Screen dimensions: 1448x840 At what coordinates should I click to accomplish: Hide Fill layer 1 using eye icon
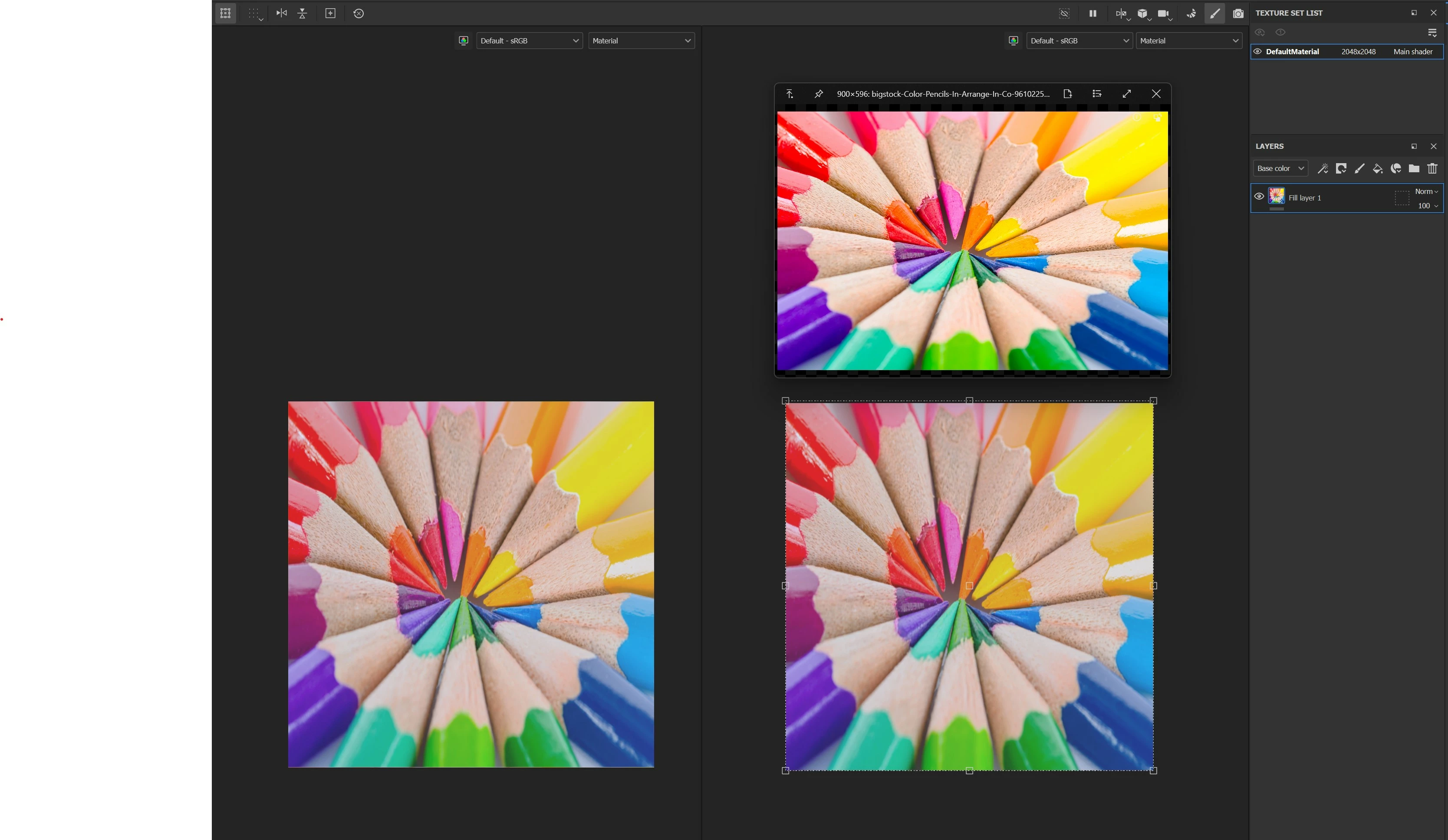pos(1259,197)
